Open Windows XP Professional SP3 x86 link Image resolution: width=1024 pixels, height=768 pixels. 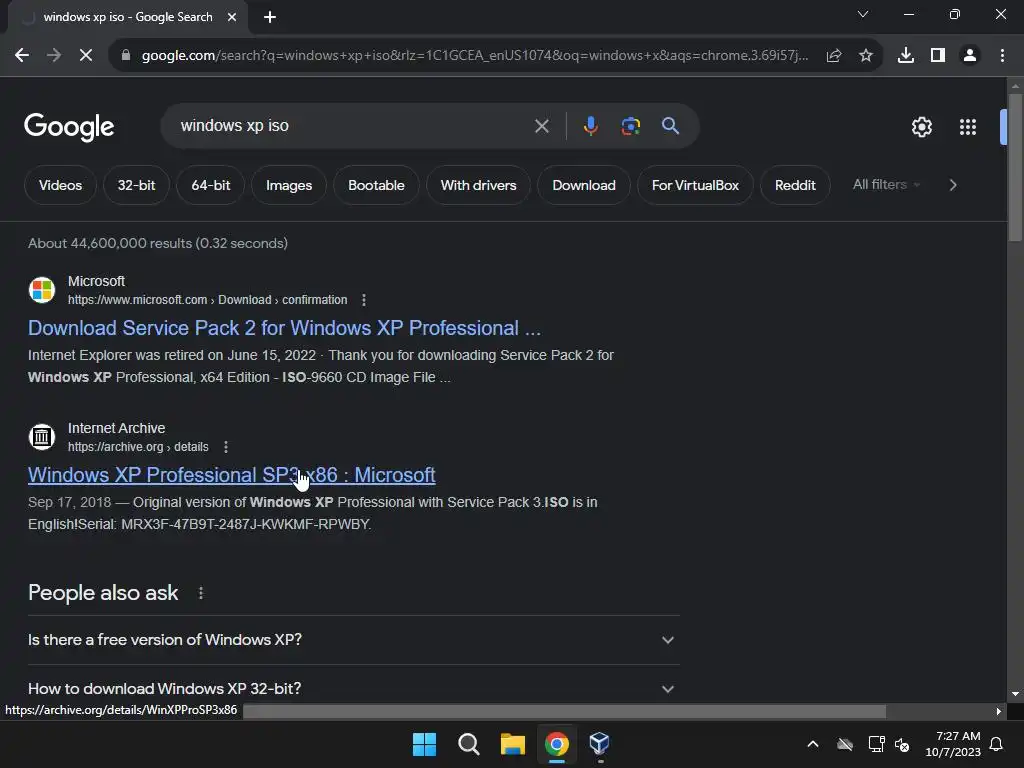[x=232, y=475]
